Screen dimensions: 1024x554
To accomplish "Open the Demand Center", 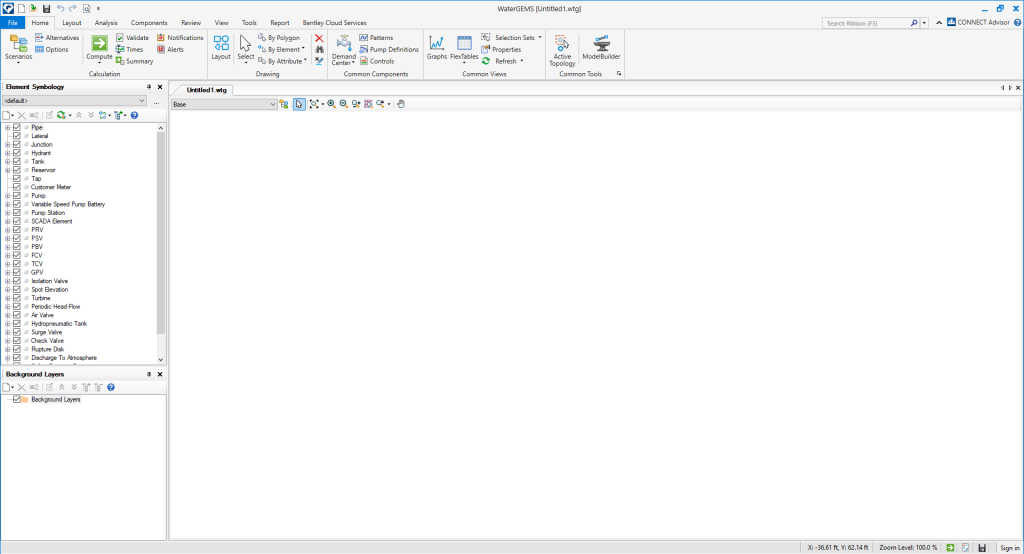I will [x=344, y=50].
